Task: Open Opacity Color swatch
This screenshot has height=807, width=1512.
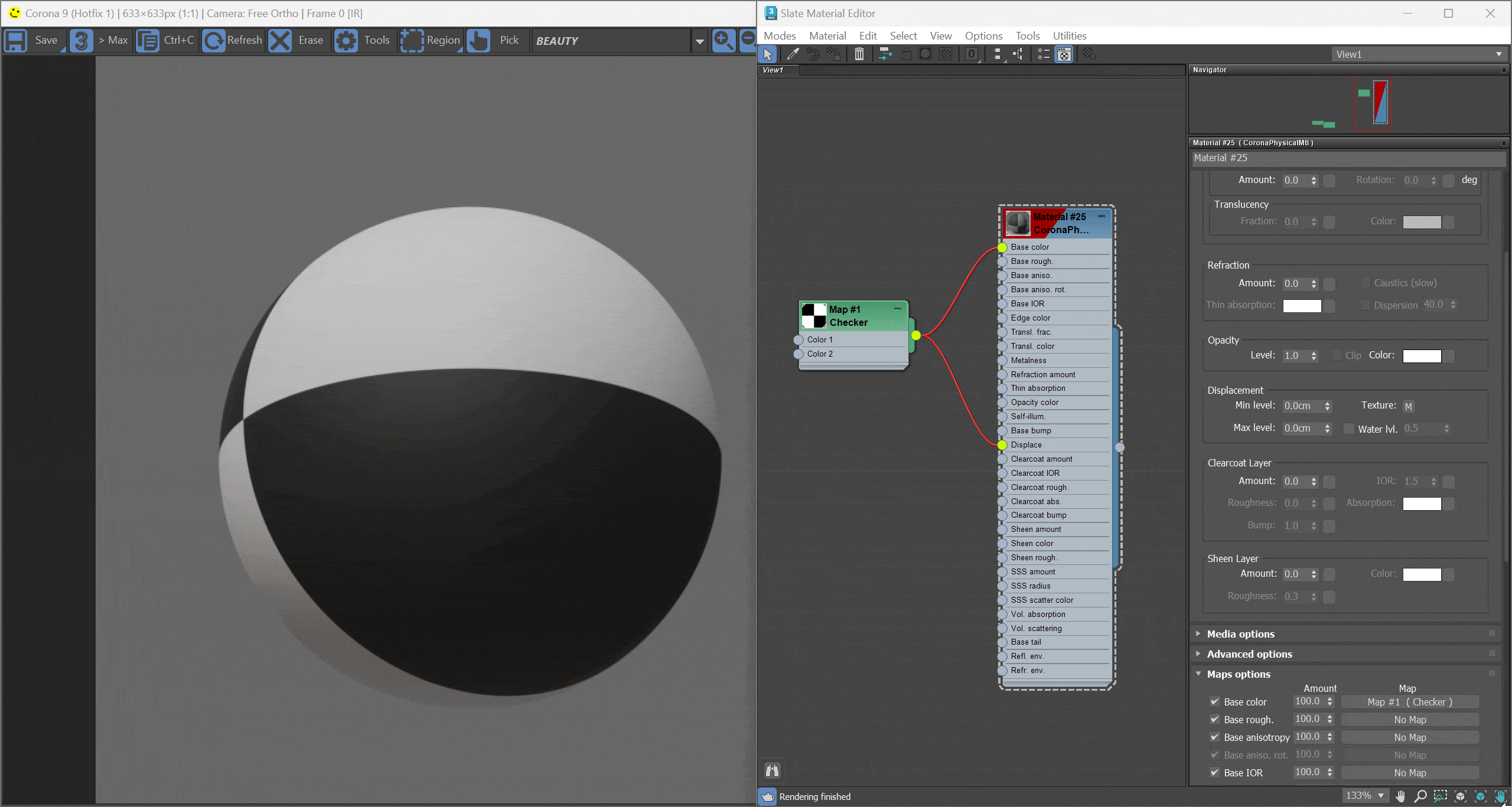Action: [x=1422, y=356]
